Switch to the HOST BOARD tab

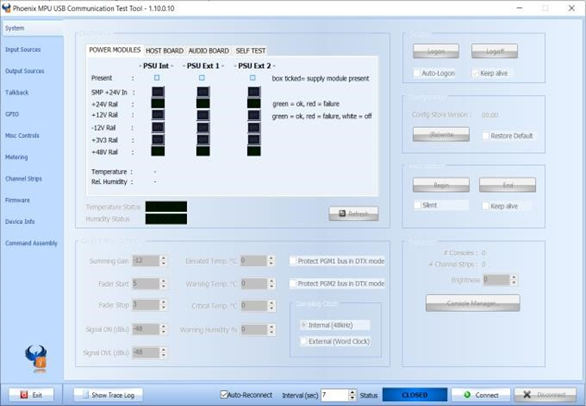[164, 50]
